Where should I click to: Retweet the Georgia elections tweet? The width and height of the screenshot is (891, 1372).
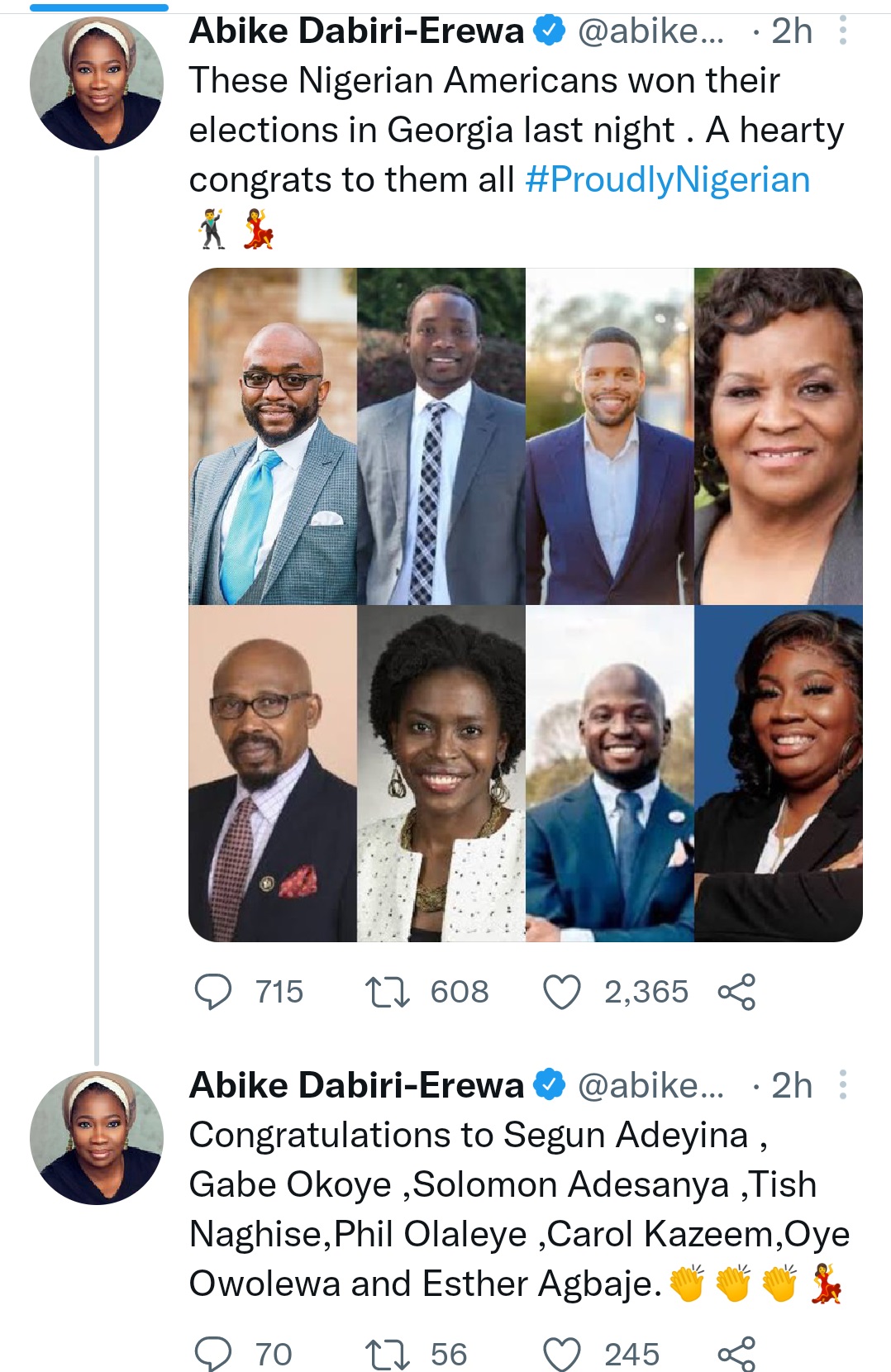click(x=387, y=992)
